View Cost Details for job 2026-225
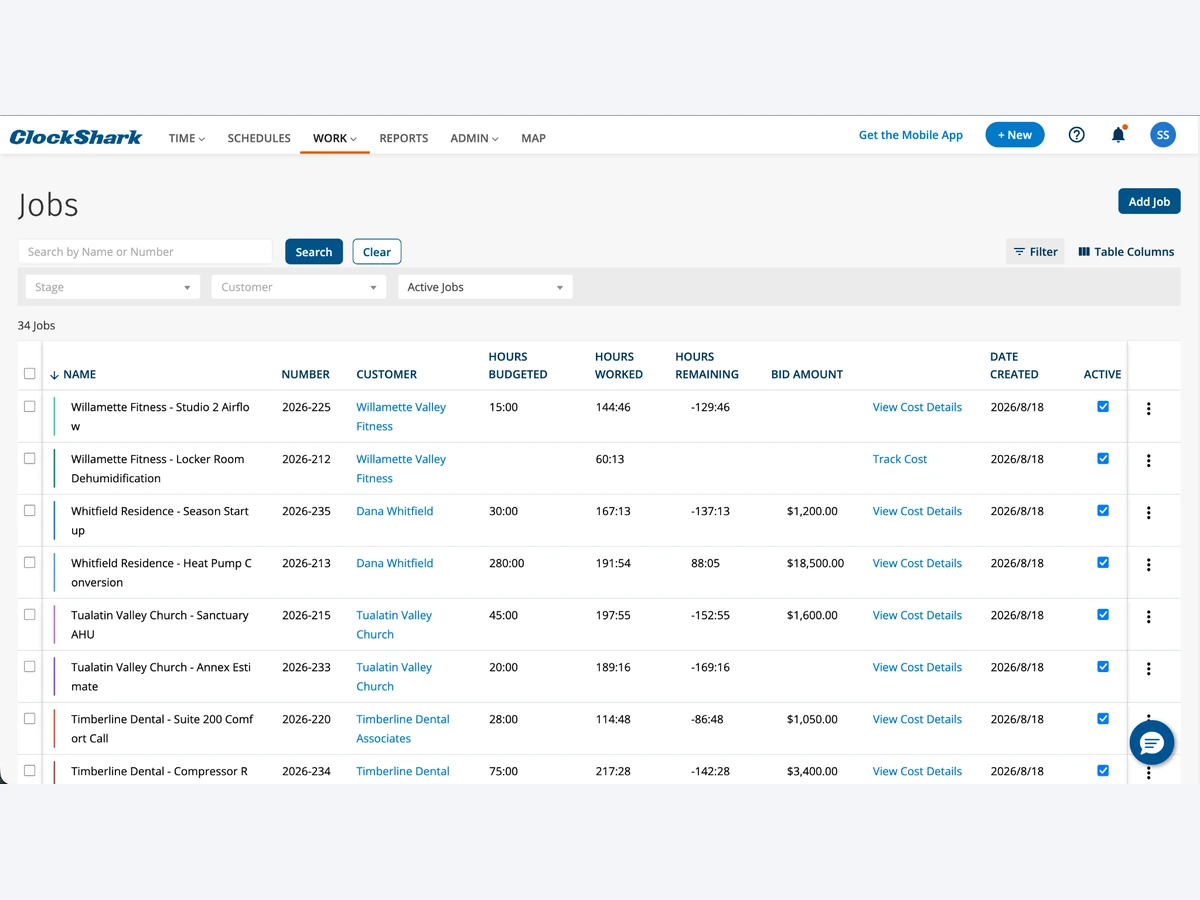1200x900 pixels. [x=917, y=407]
